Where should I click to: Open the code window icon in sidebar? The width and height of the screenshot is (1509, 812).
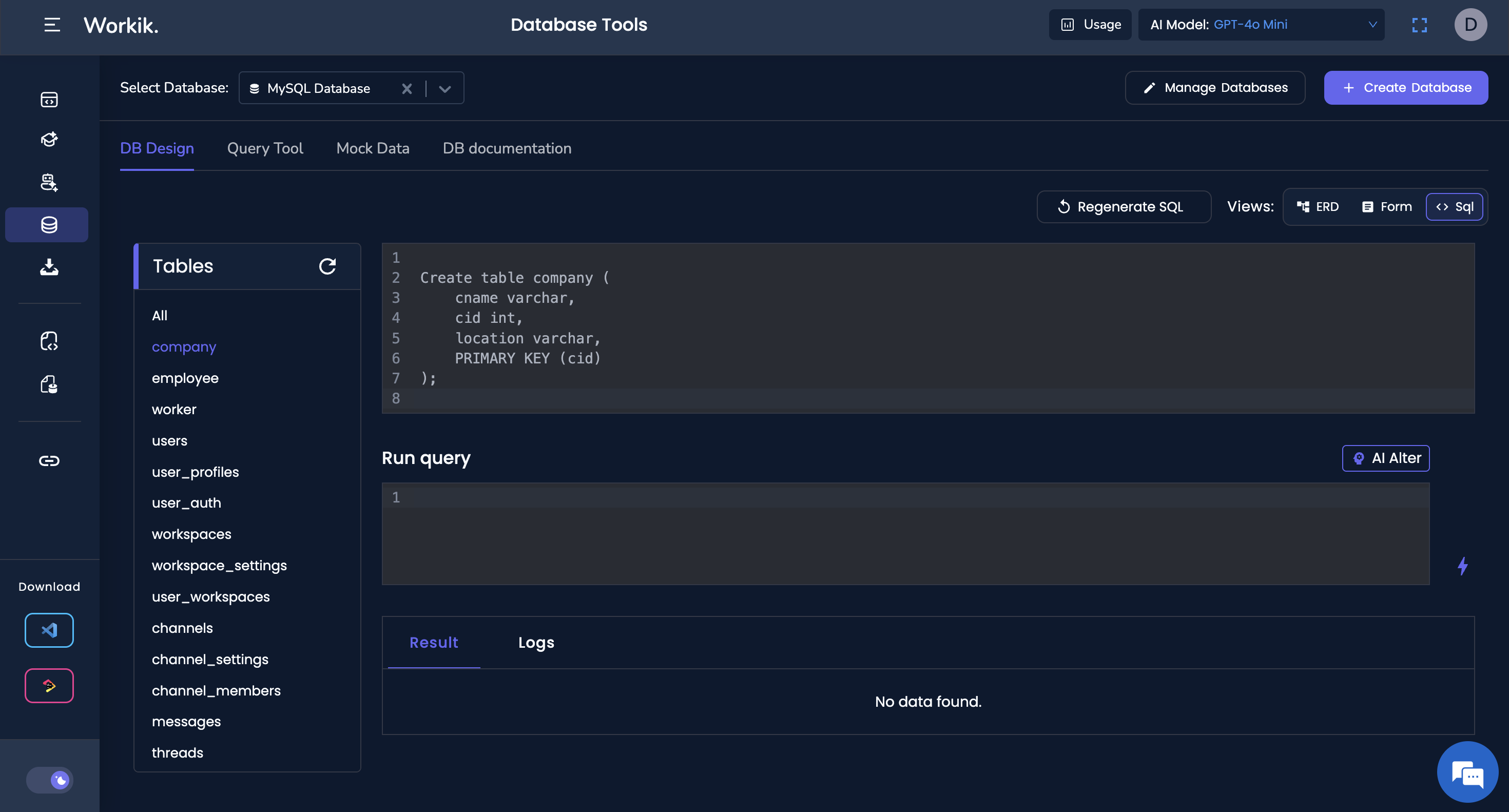(49, 100)
